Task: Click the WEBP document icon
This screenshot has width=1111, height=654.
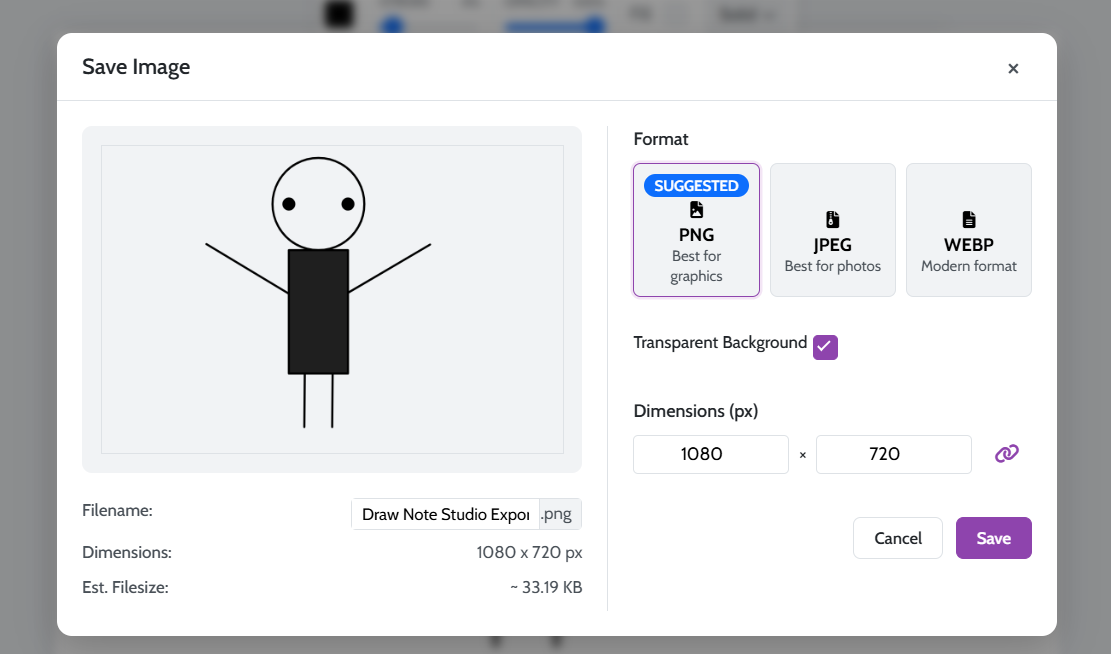Action: coord(967,219)
